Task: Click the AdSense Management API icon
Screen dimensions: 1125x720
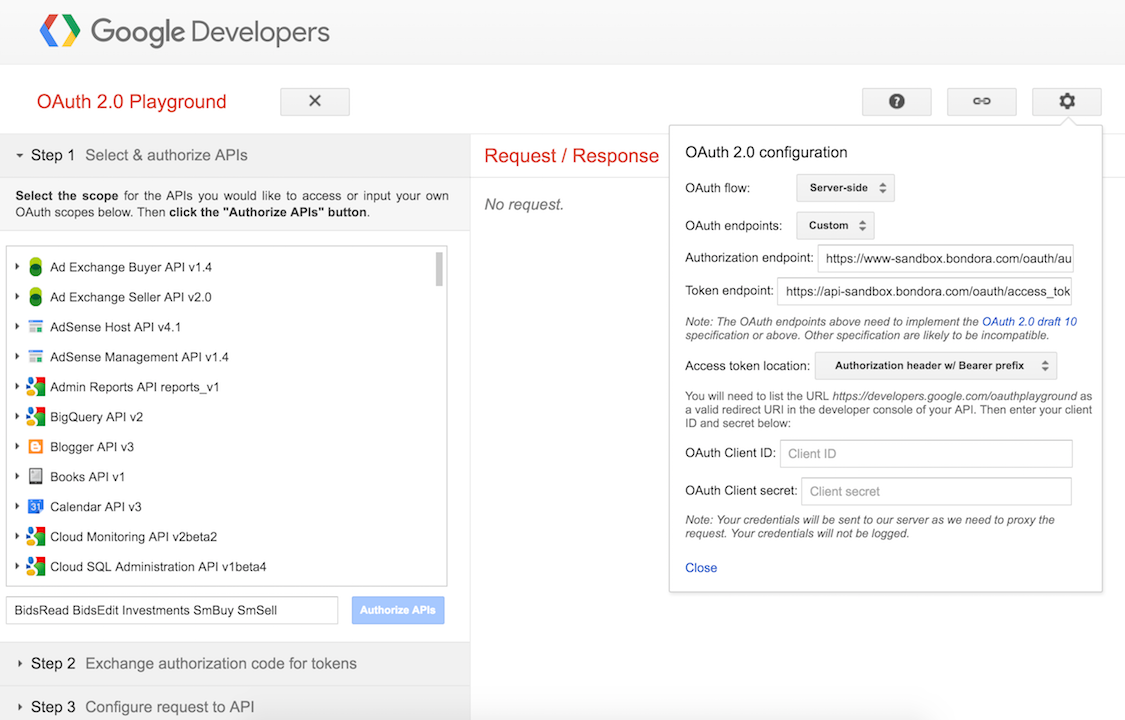Action: pyautogui.click(x=35, y=357)
